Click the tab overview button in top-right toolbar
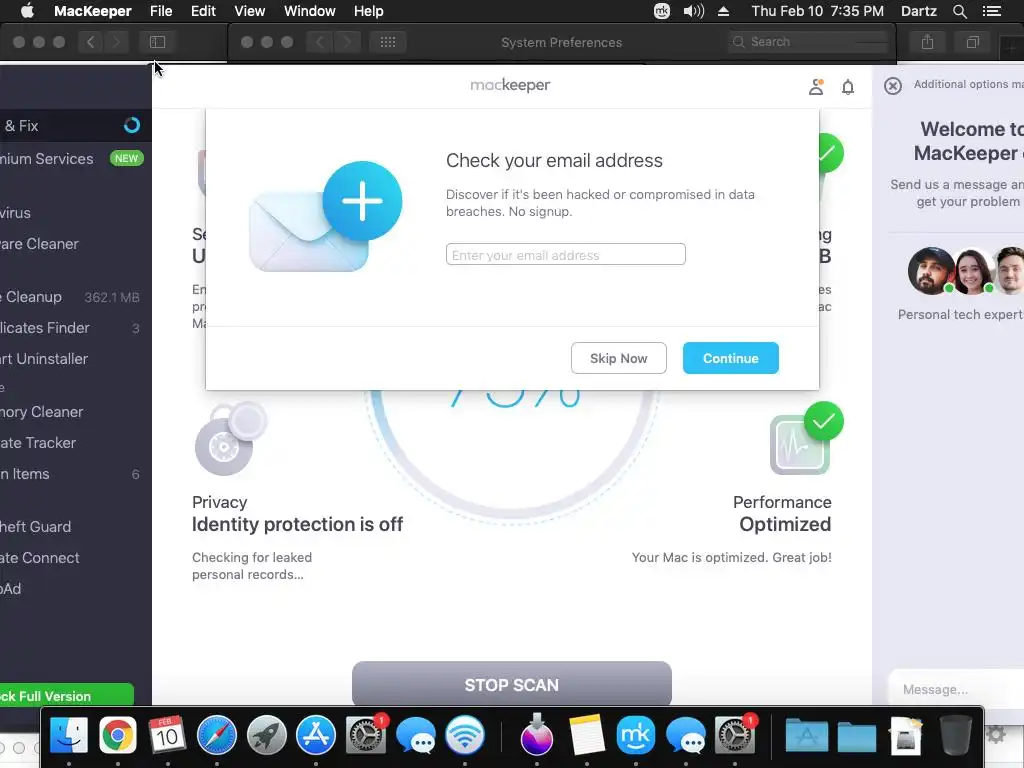This screenshot has height=768, width=1024. coord(972,42)
